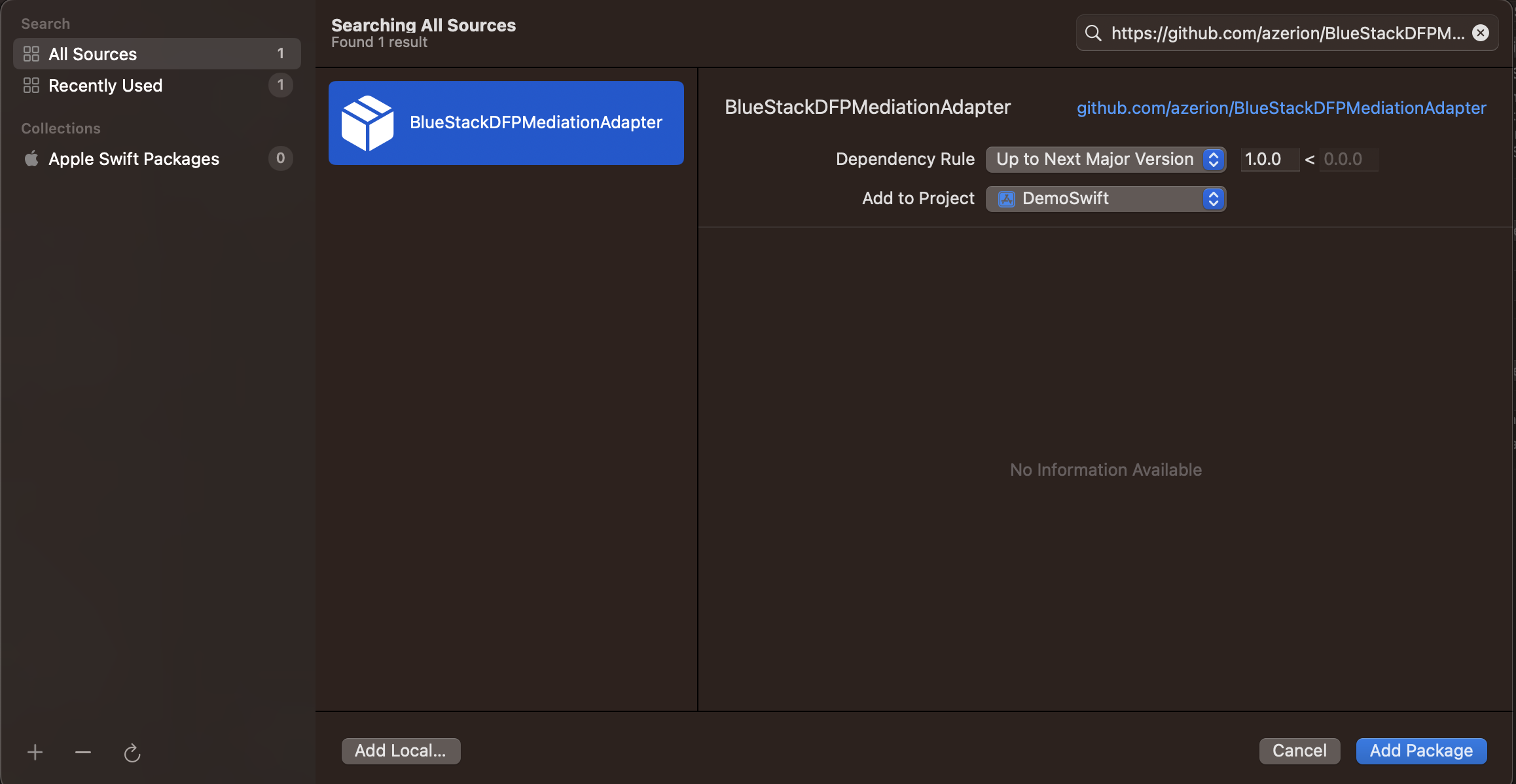
Task: Click the BlueStackDFPMediationAdapter title in detail pane
Action: pyautogui.click(x=867, y=107)
